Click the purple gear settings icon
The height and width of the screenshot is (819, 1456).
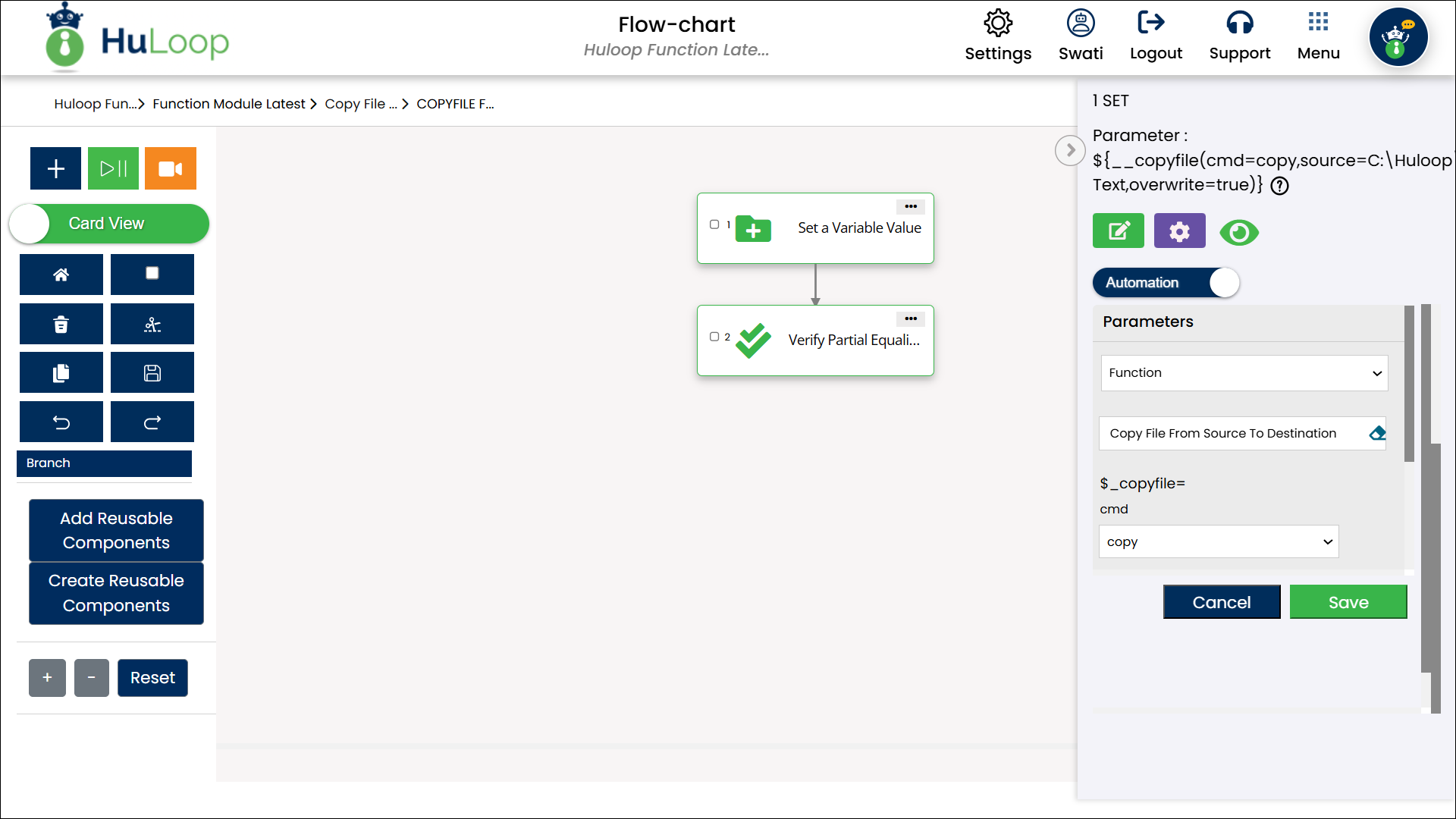1179,231
